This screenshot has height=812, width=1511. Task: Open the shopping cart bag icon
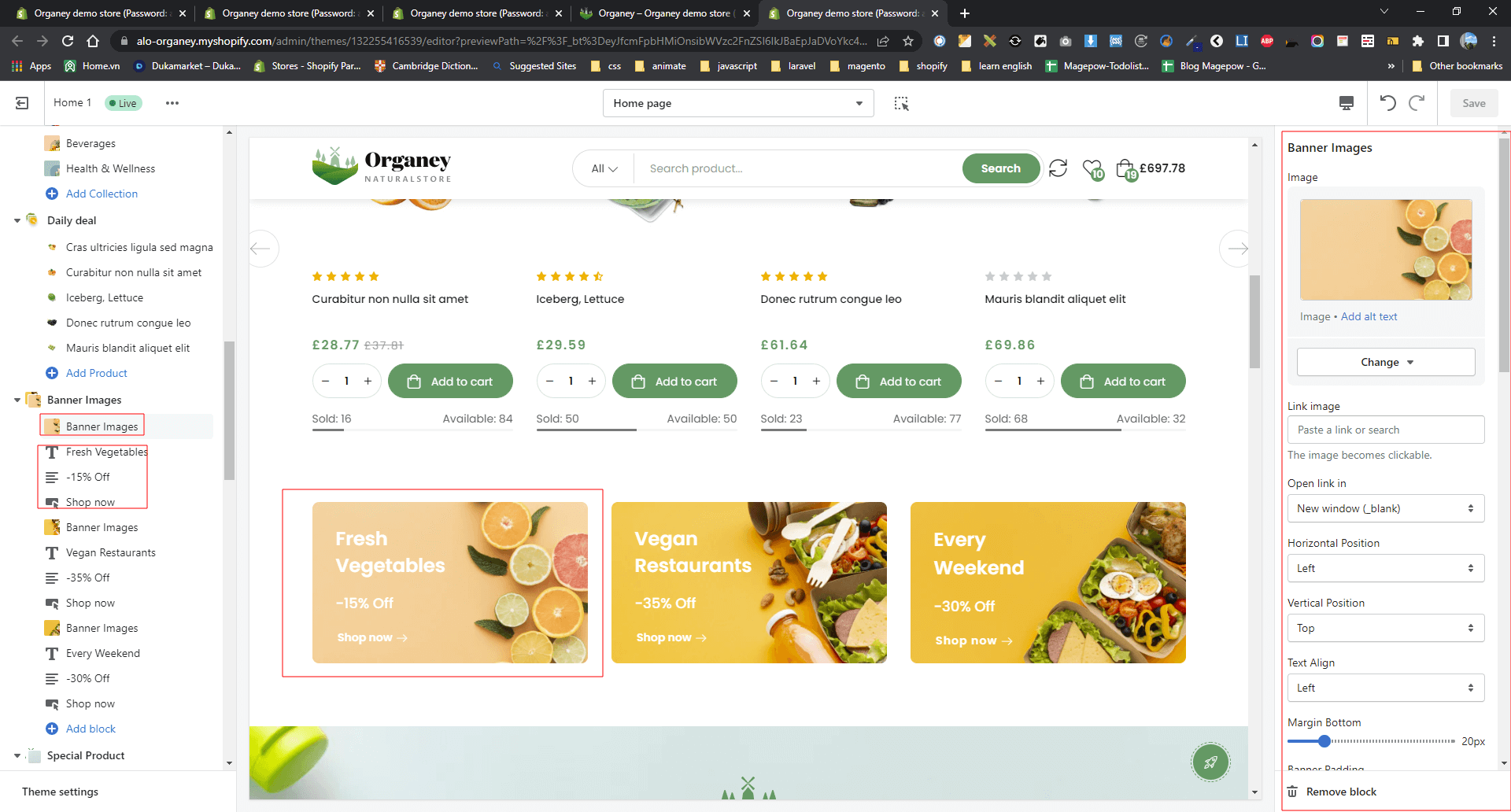(x=1125, y=168)
